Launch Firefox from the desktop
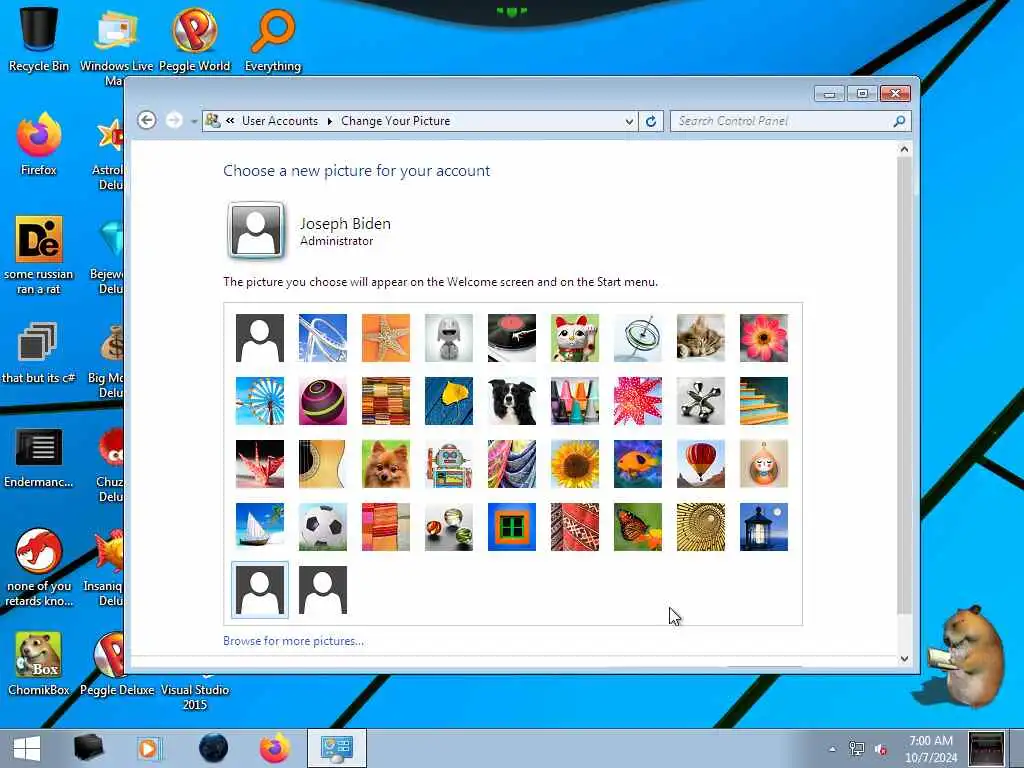 click(x=39, y=144)
